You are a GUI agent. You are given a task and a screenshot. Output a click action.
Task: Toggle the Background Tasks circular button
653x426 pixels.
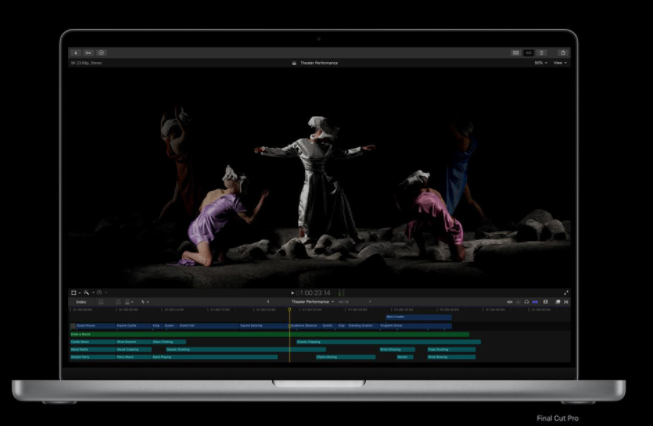[101, 52]
